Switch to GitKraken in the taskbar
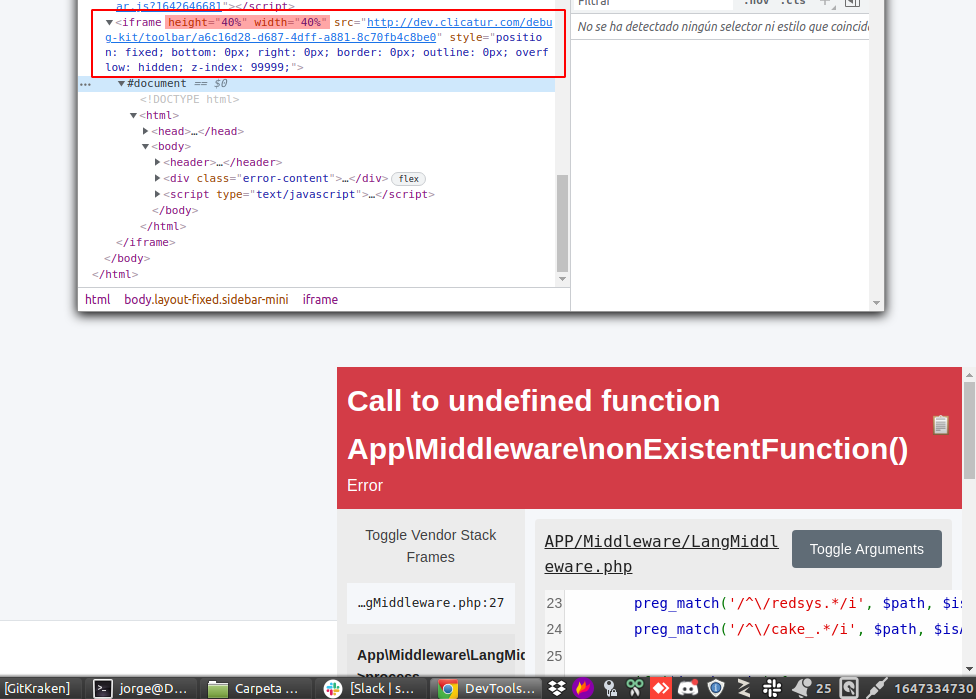The height and width of the screenshot is (699, 976). (x=37, y=688)
